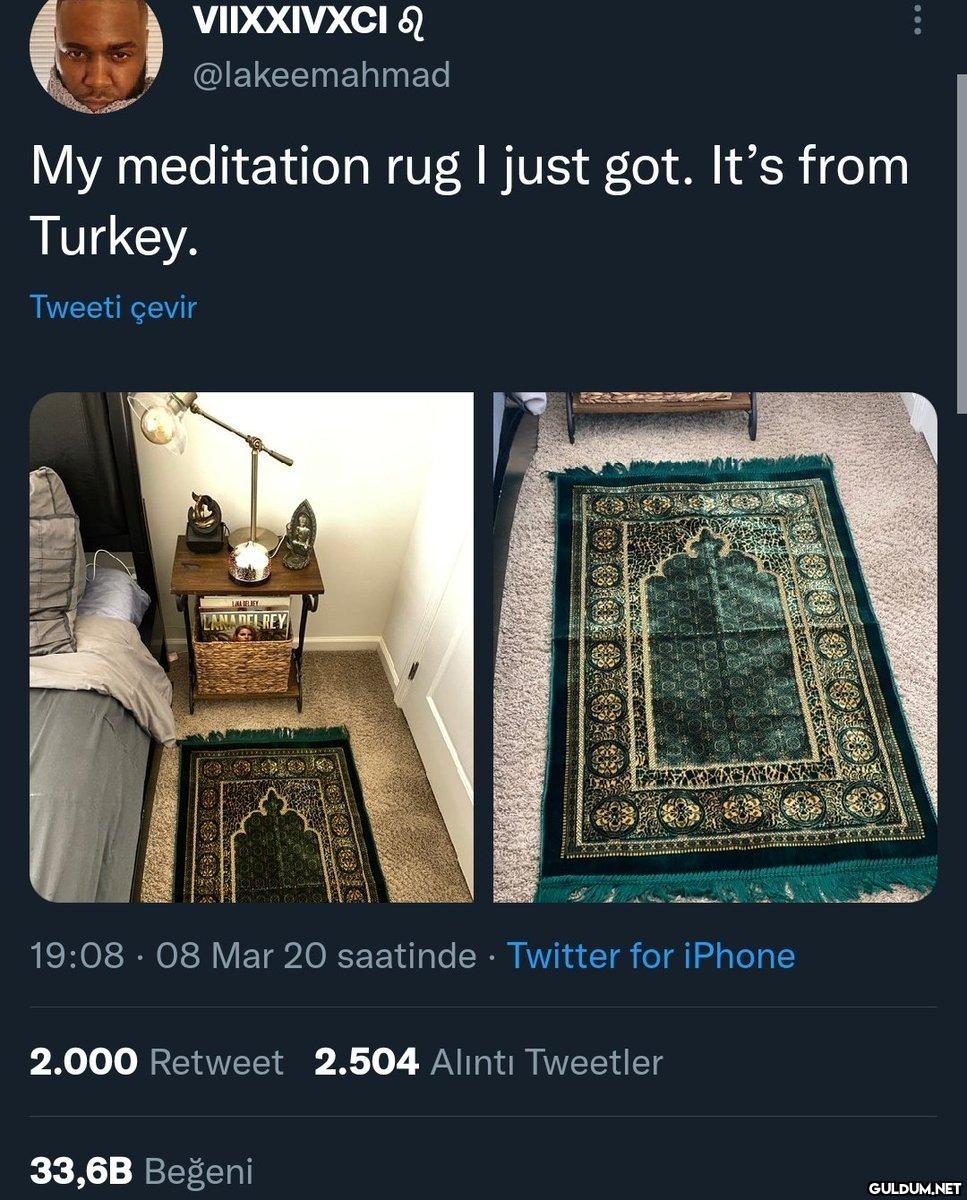Open the VIIXXIVXCI display name
Screen dimensions: 967x1200
tap(289, 20)
